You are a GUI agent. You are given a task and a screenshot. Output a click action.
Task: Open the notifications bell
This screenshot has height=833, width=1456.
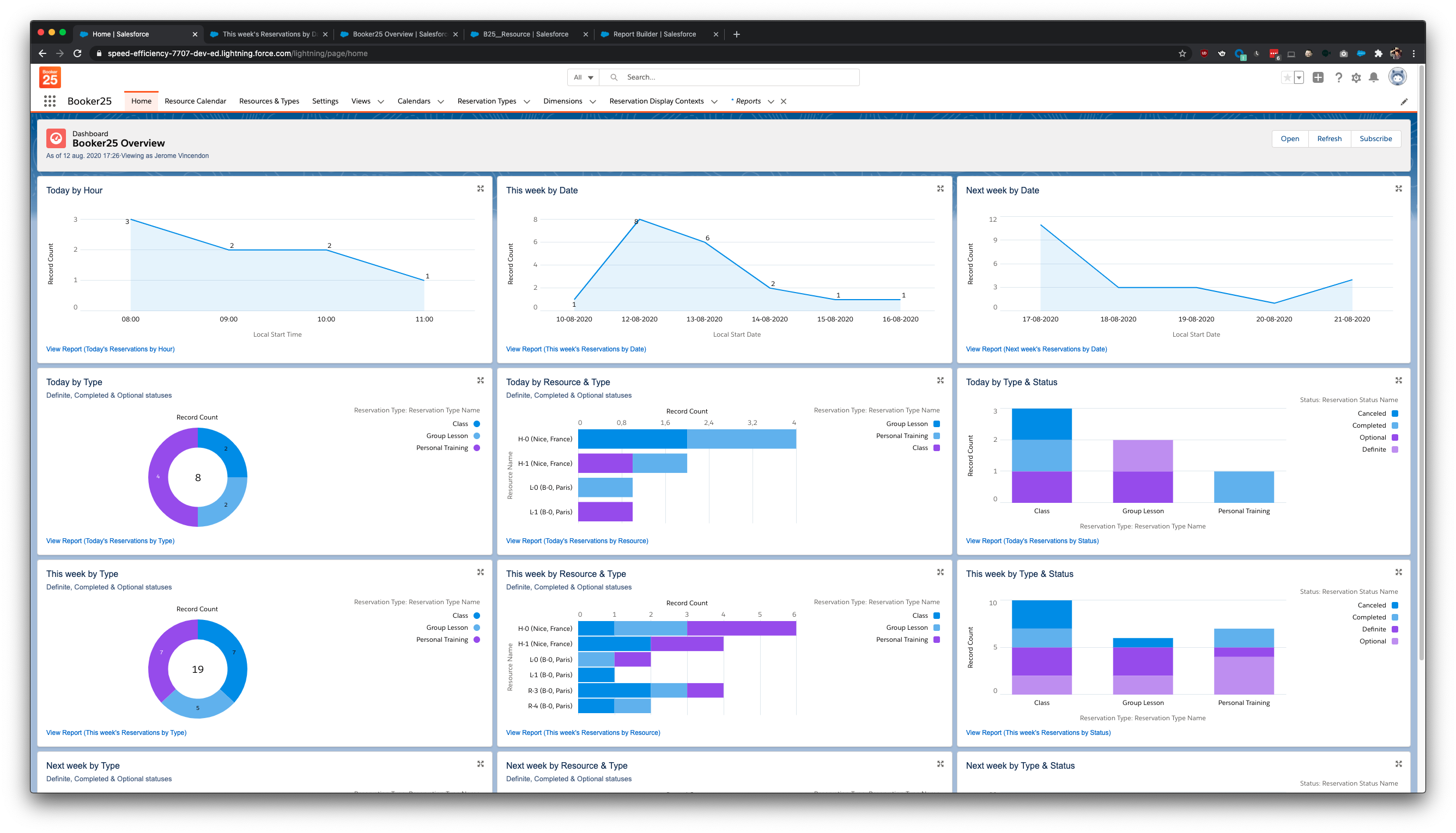pyautogui.click(x=1374, y=77)
